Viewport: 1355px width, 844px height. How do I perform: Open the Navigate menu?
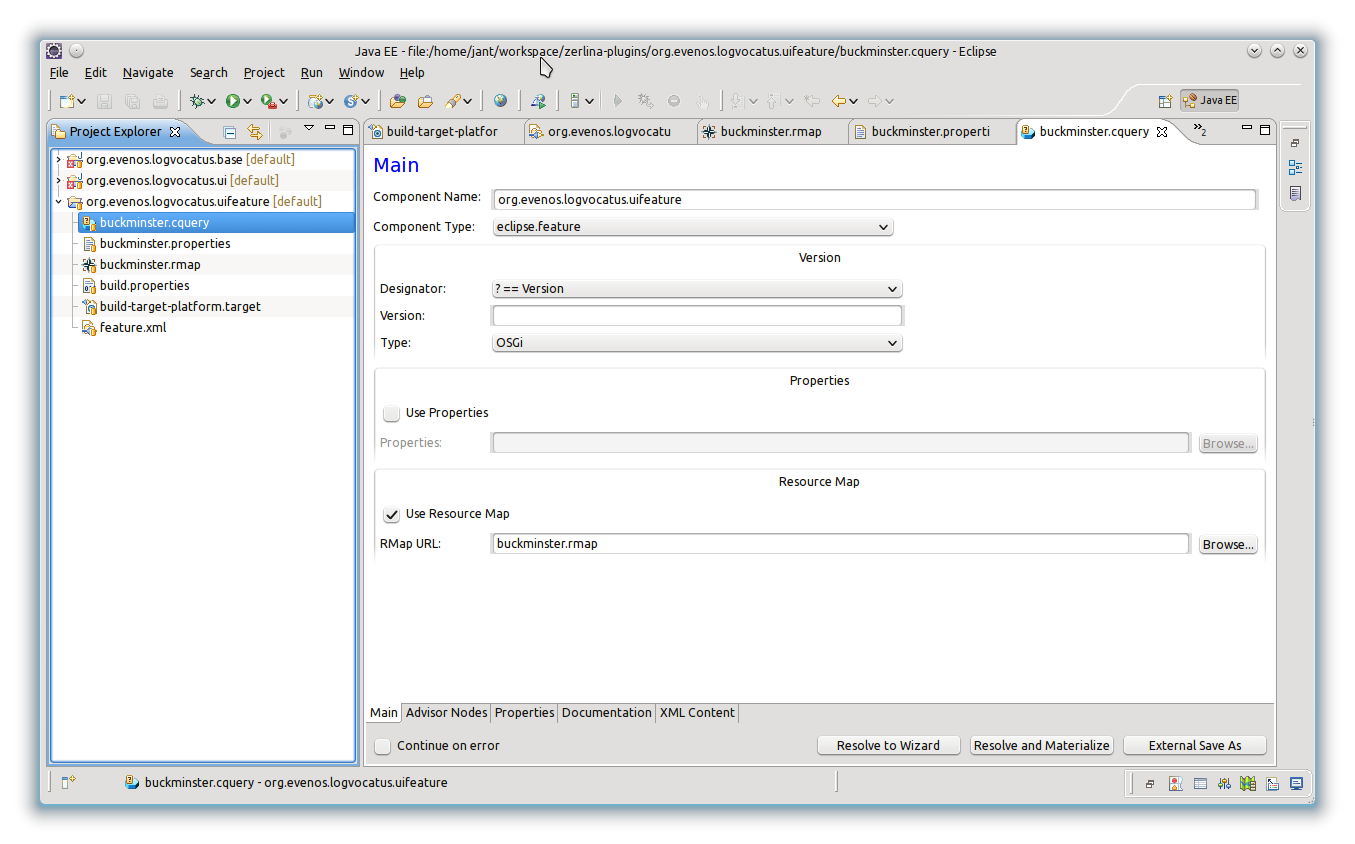(148, 73)
